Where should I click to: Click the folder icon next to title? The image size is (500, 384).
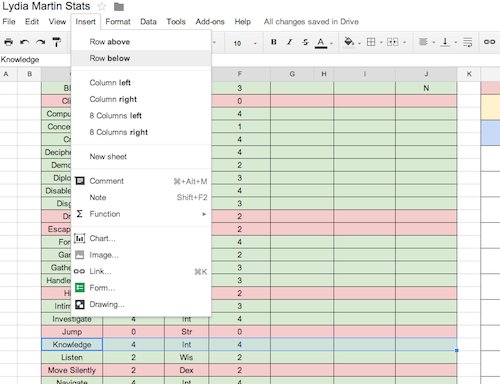pos(119,6)
